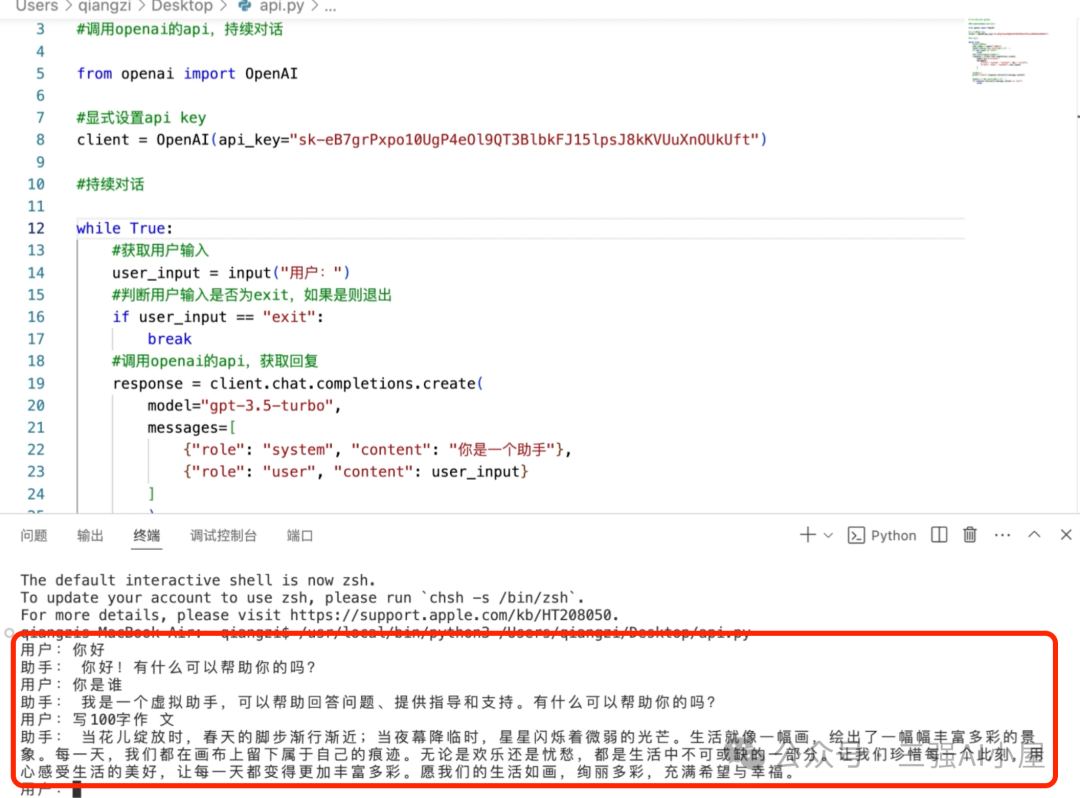The width and height of the screenshot is (1080, 798).
Task: Click line number 12 in the gutter
Action: point(36,228)
